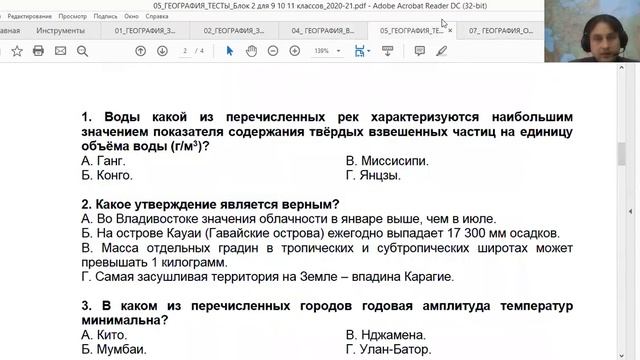Viewport: 640px width, 360px height.
Task: Expand the right side panel arrow
Action: point(631,211)
